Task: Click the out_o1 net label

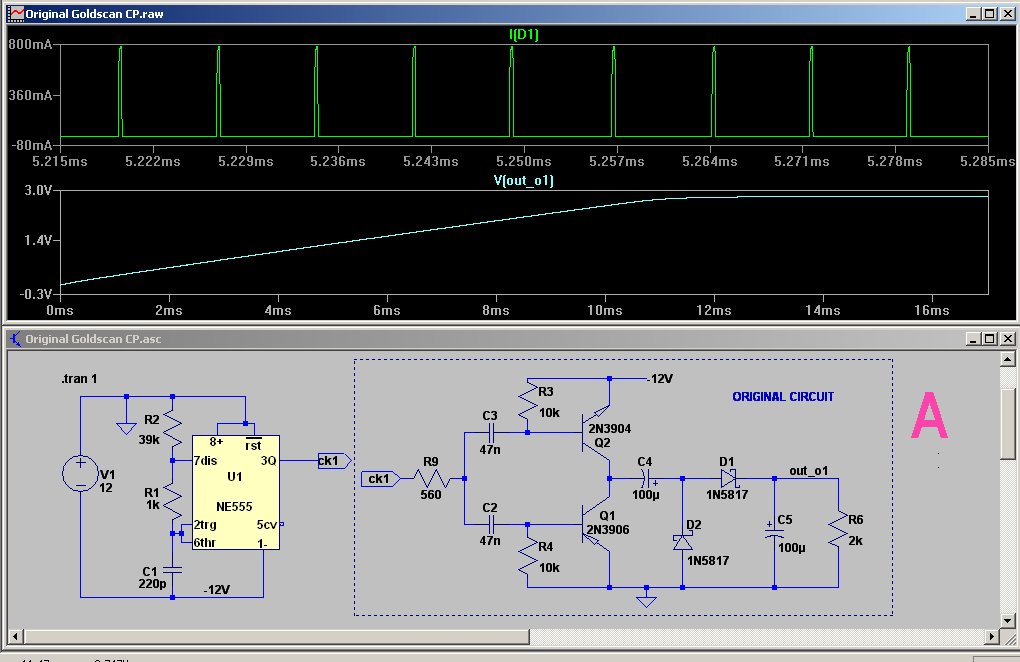Action: point(808,470)
